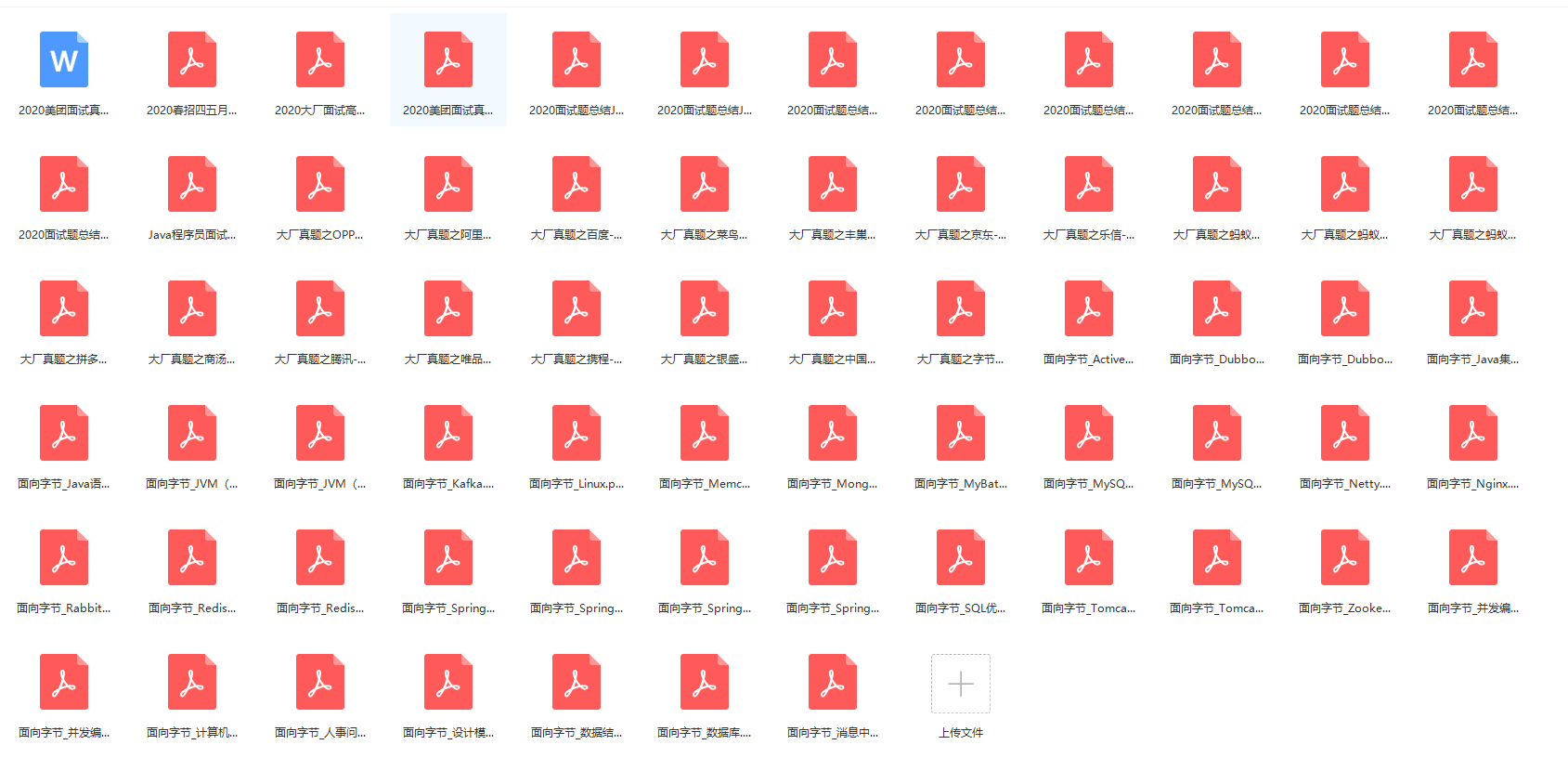Select the Java程序员面试... PDF file
This screenshot has width=1568, height=771.
[192, 184]
